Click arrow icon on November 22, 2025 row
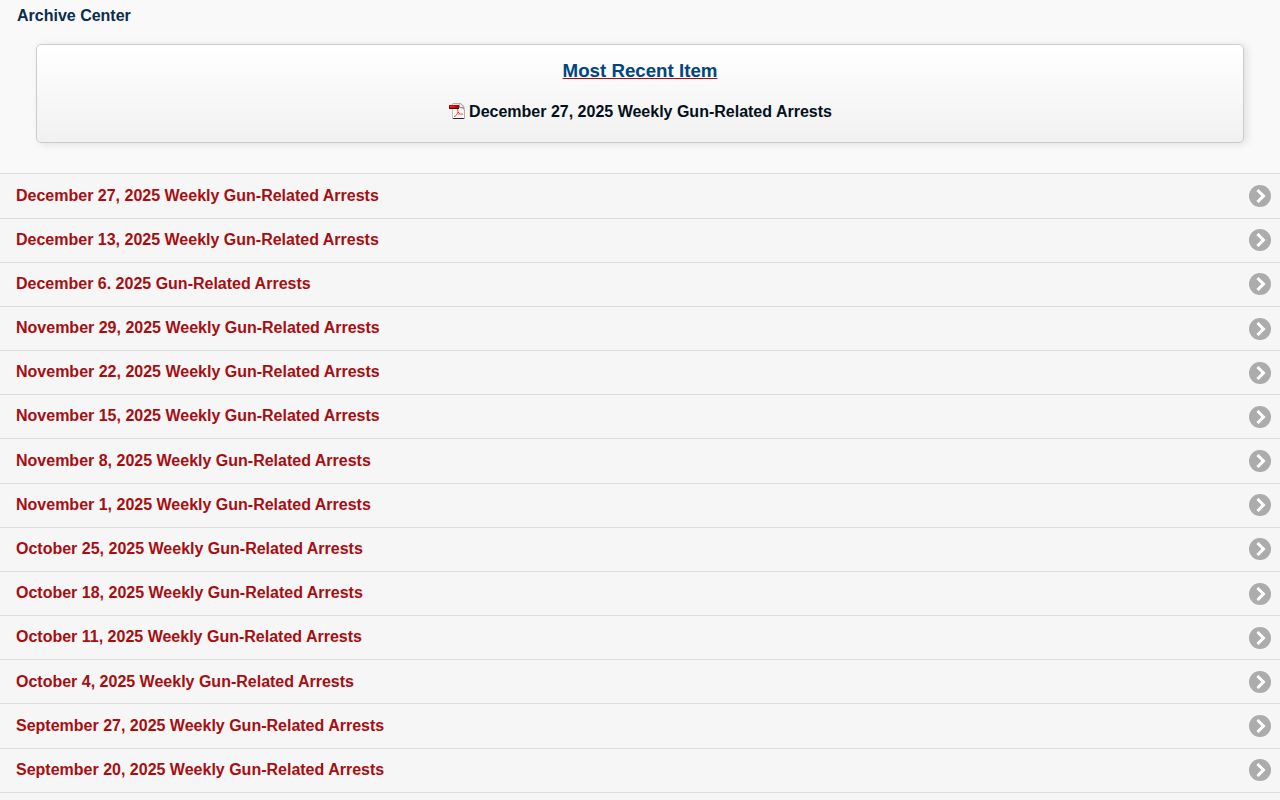The width and height of the screenshot is (1280, 800). tap(1260, 373)
